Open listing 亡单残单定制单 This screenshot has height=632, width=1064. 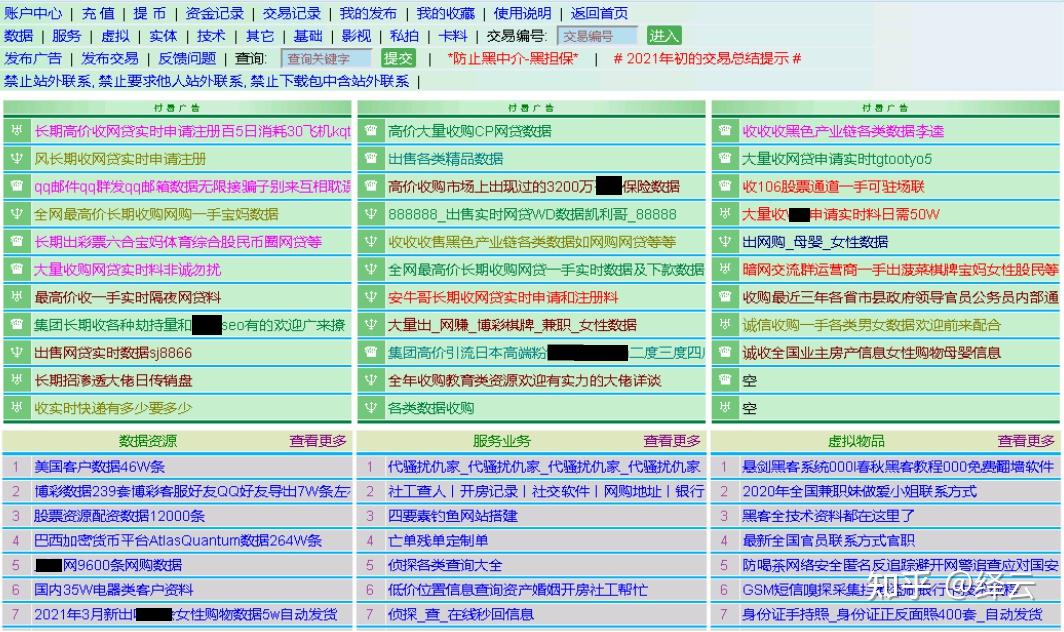point(438,540)
